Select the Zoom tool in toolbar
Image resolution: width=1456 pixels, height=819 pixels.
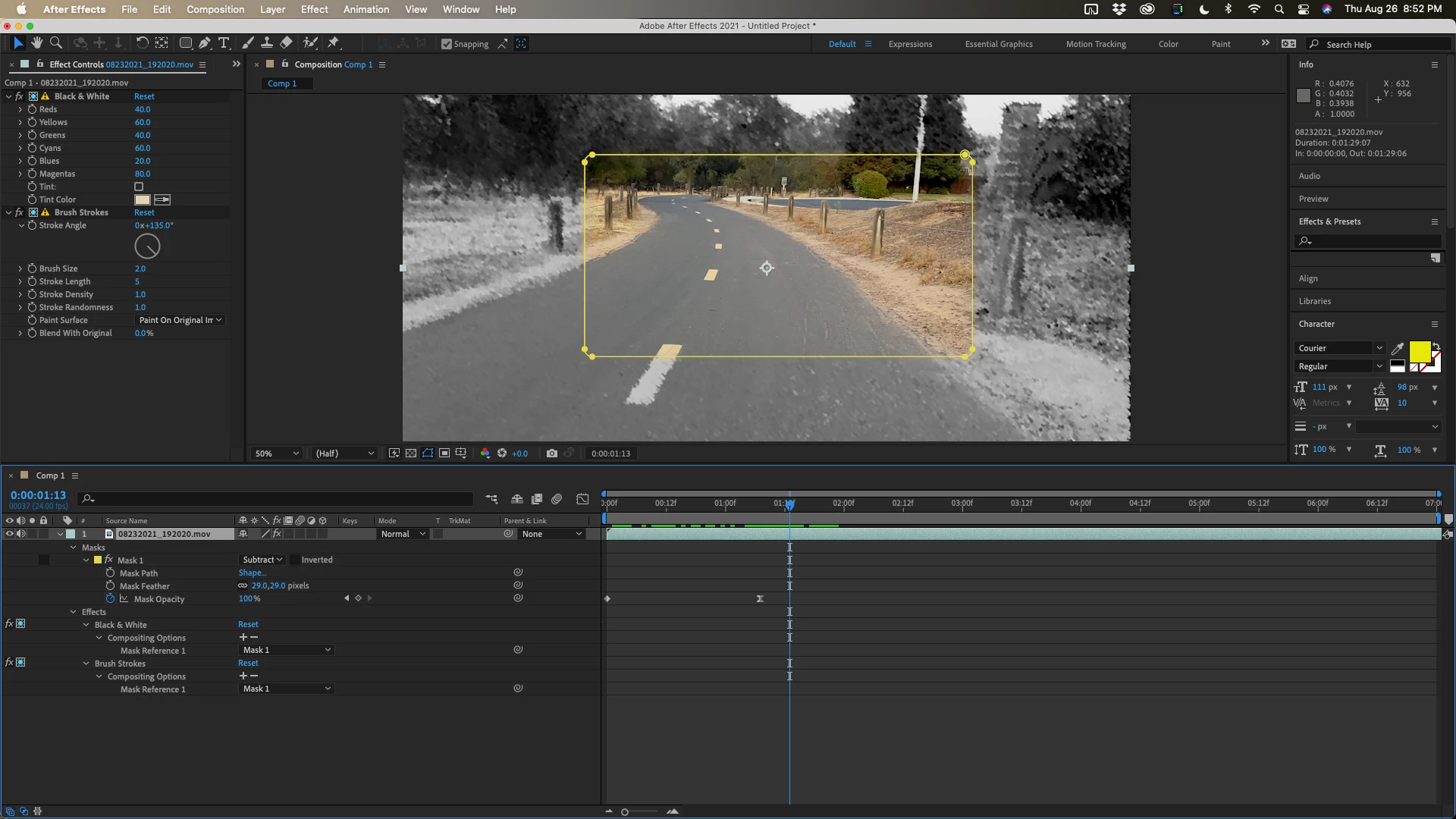pos(55,43)
